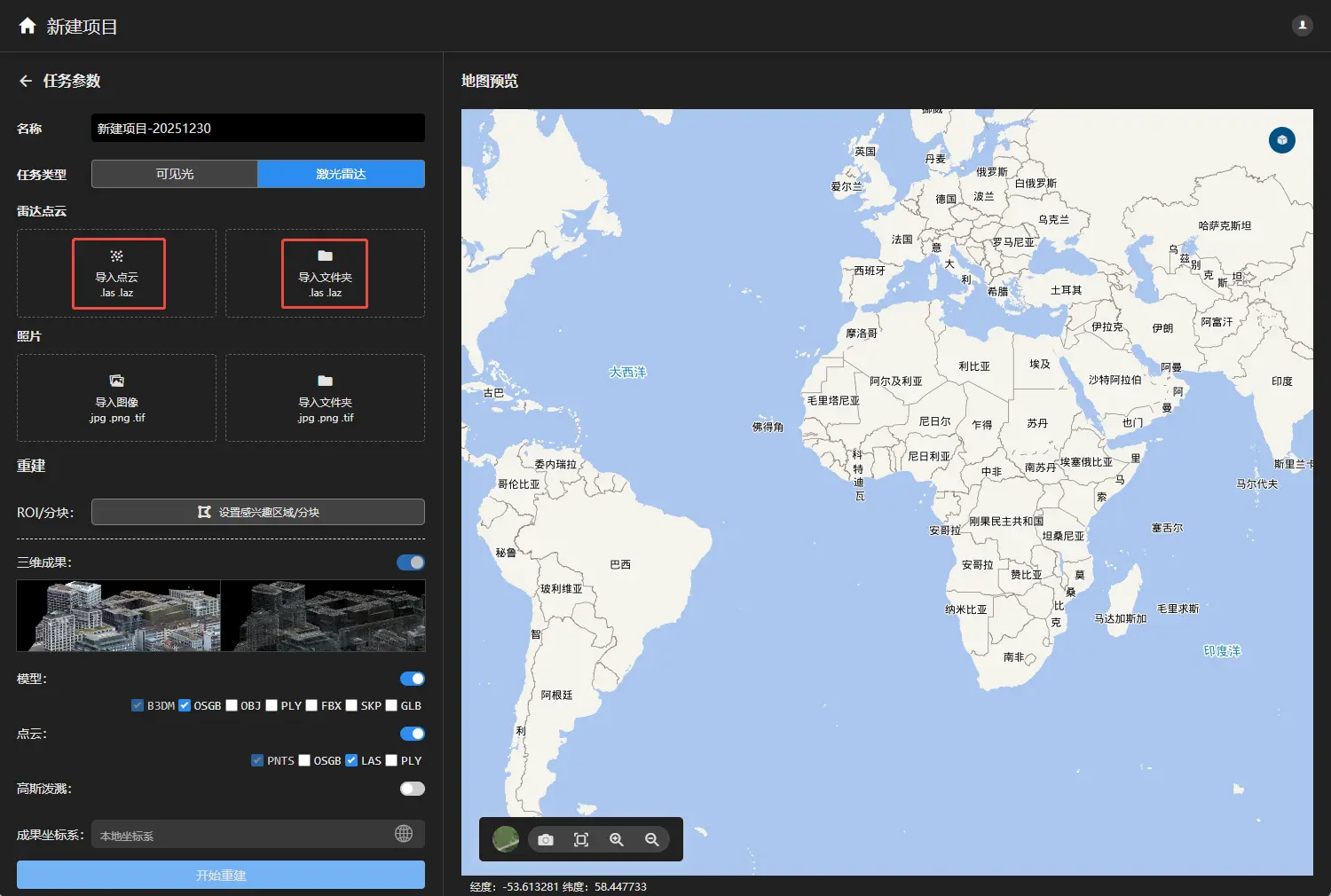1331x896 pixels.
Task: Switch task type to visible light tab
Action: [x=175, y=174]
